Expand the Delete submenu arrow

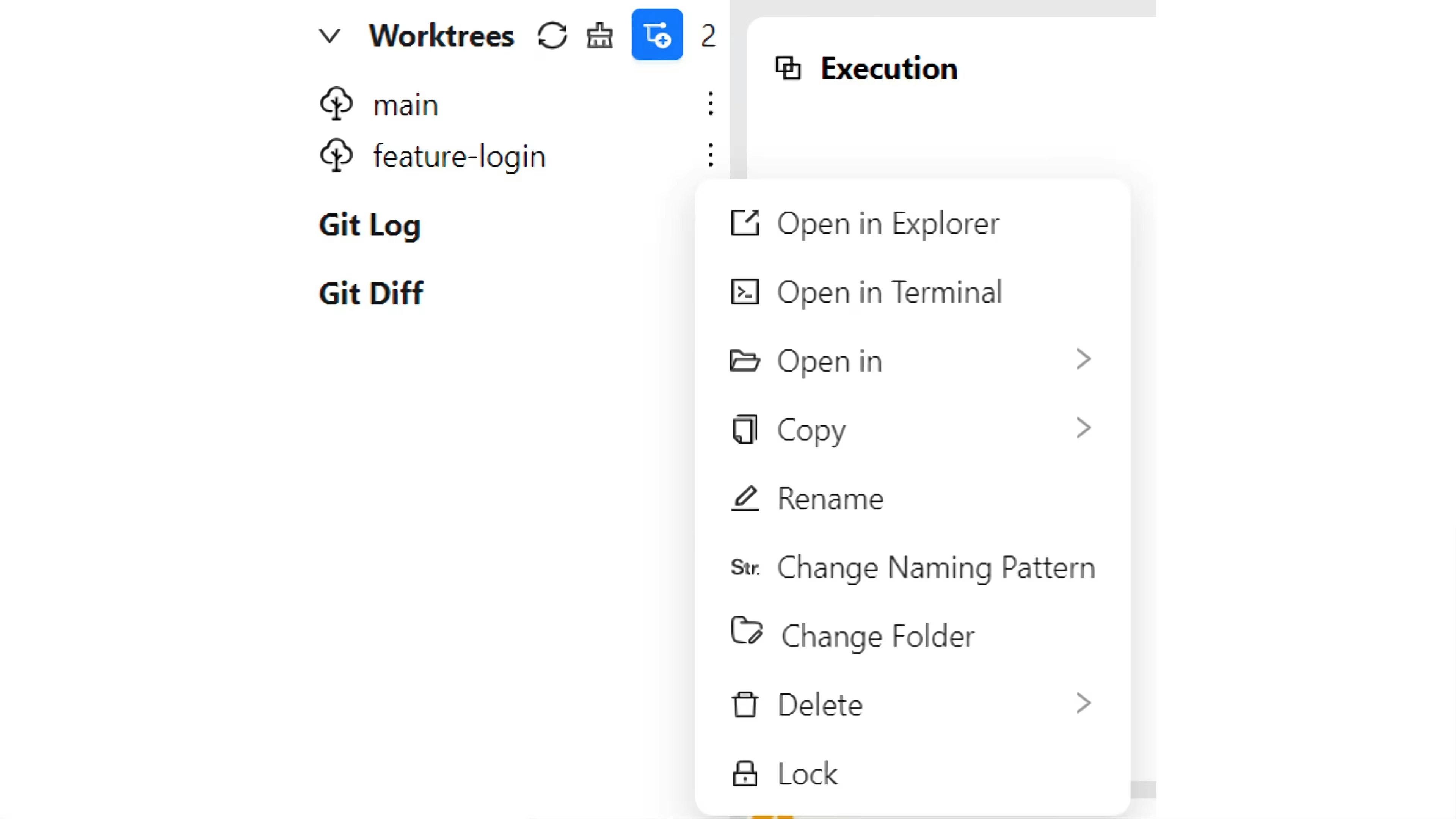pyautogui.click(x=1083, y=704)
